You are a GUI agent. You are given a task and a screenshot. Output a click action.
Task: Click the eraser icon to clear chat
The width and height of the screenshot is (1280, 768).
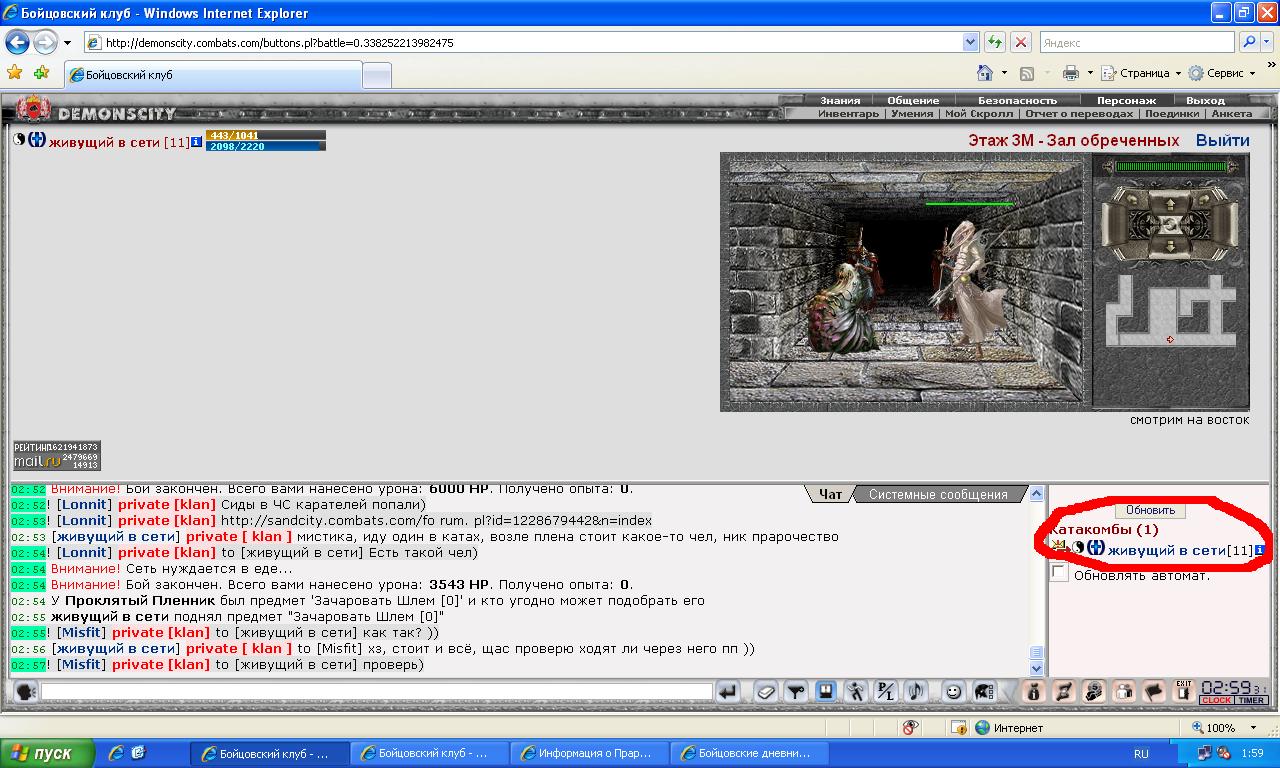pyautogui.click(x=765, y=691)
